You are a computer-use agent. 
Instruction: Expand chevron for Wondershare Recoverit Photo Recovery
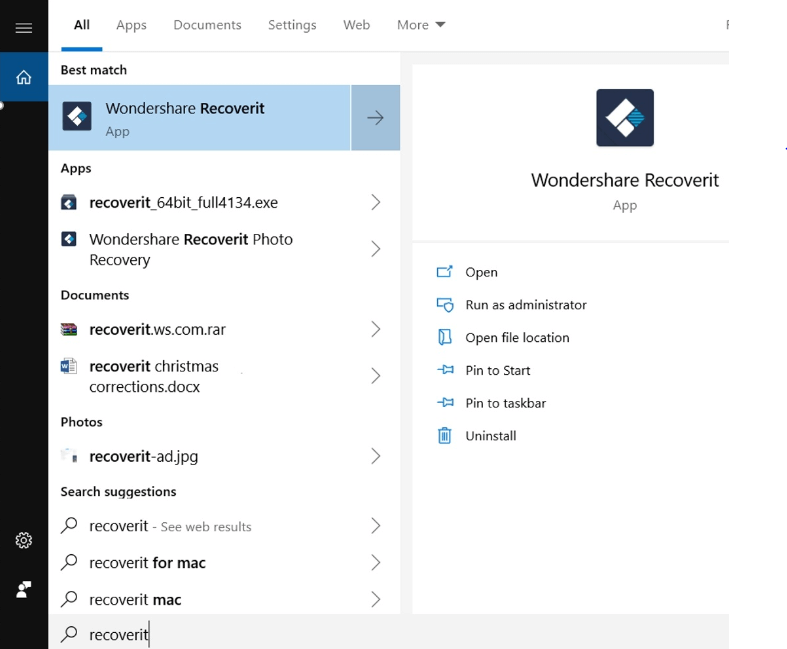coord(375,249)
